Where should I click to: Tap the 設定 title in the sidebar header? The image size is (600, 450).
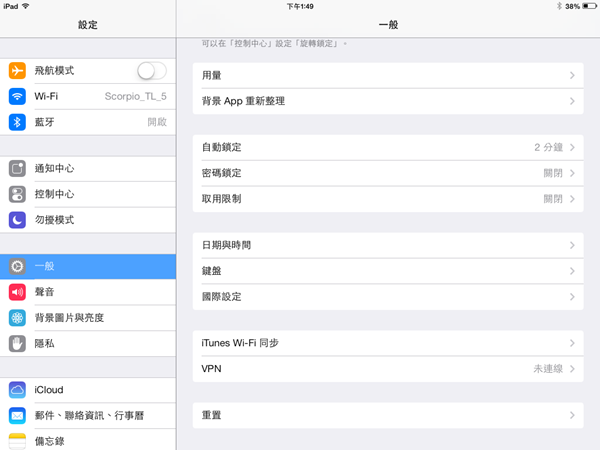coord(88,25)
